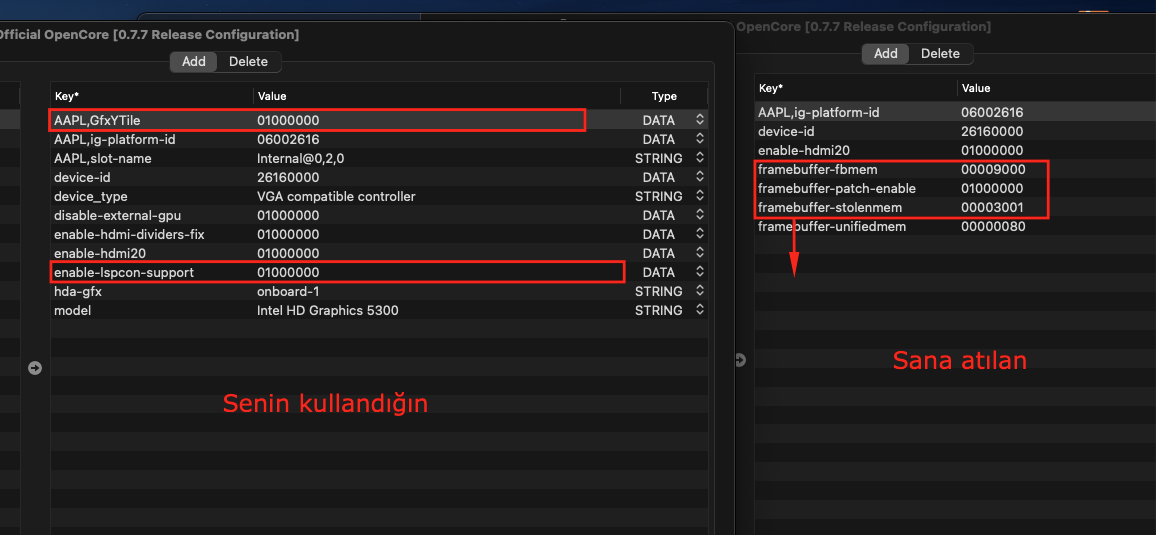Open type dropdown for hda-gfx row
This screenshot has width=1156, height=535.
(x=700, y=292)
